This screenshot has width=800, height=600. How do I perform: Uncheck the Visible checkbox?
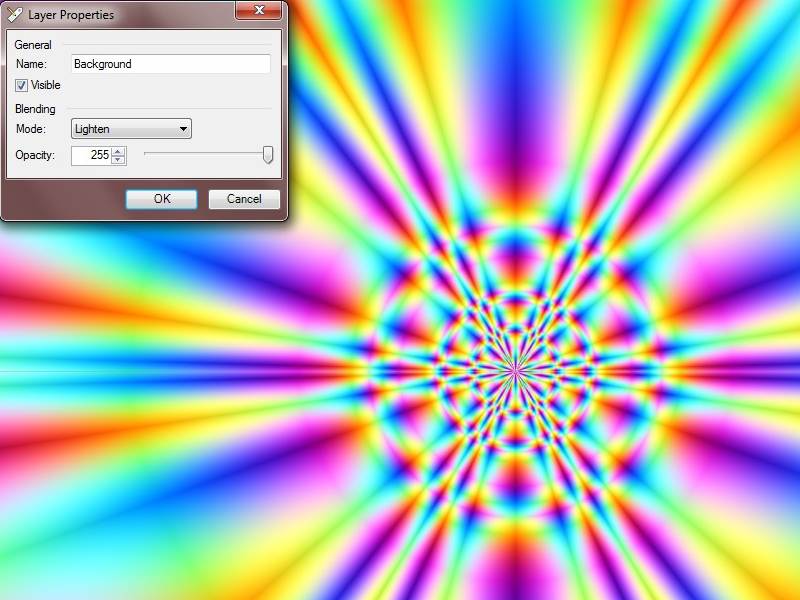click(x=21, y=85)
